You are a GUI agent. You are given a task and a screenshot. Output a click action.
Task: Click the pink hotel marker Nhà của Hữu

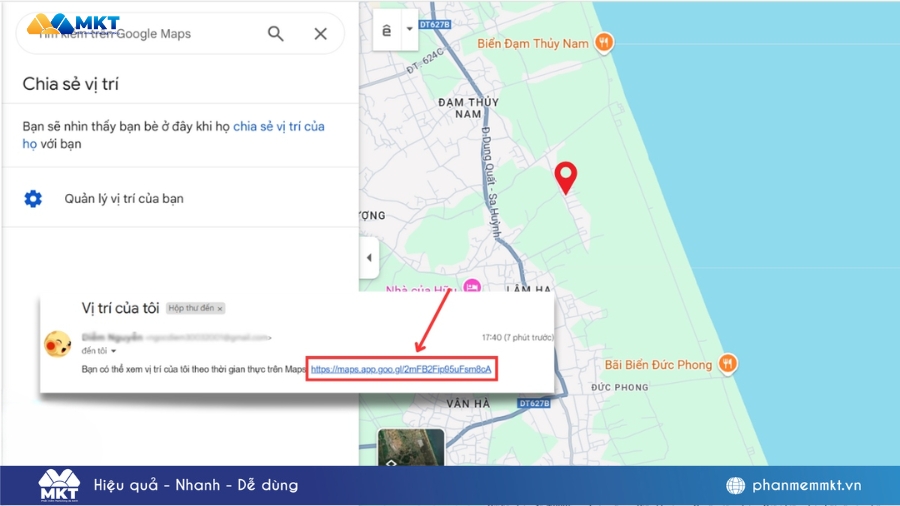point(471,286)
